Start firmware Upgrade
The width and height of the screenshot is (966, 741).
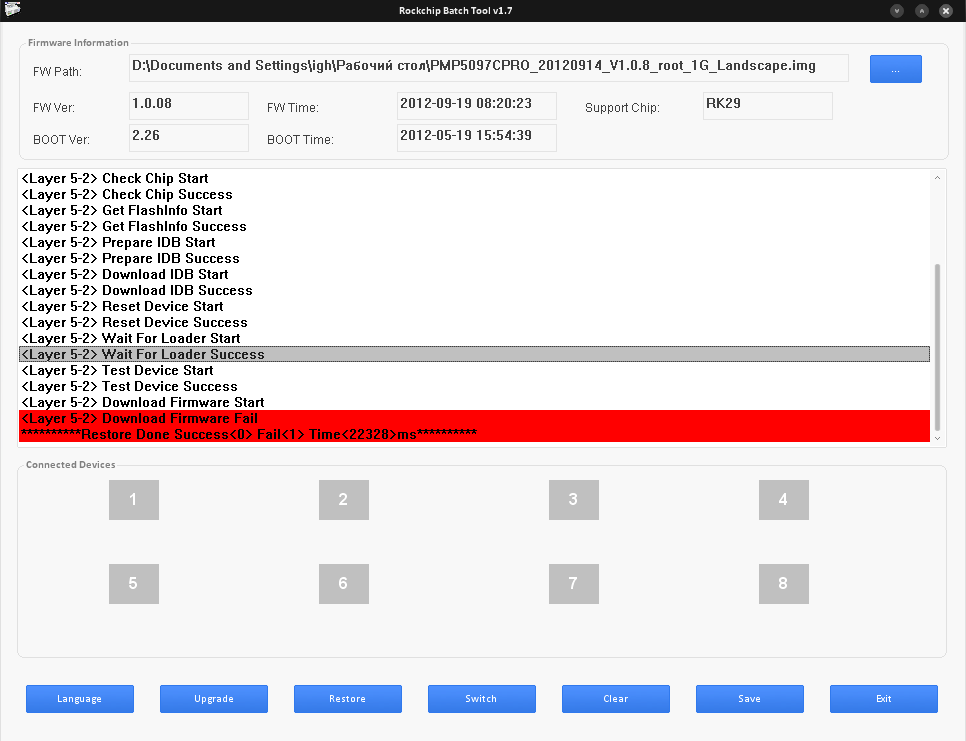tap(214, 698)
